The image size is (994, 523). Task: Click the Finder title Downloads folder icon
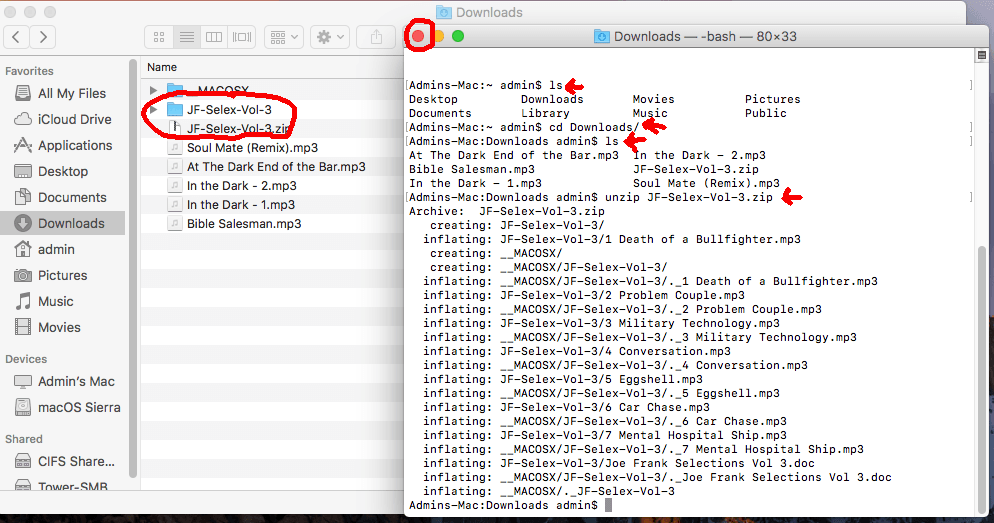click(444, 13)
